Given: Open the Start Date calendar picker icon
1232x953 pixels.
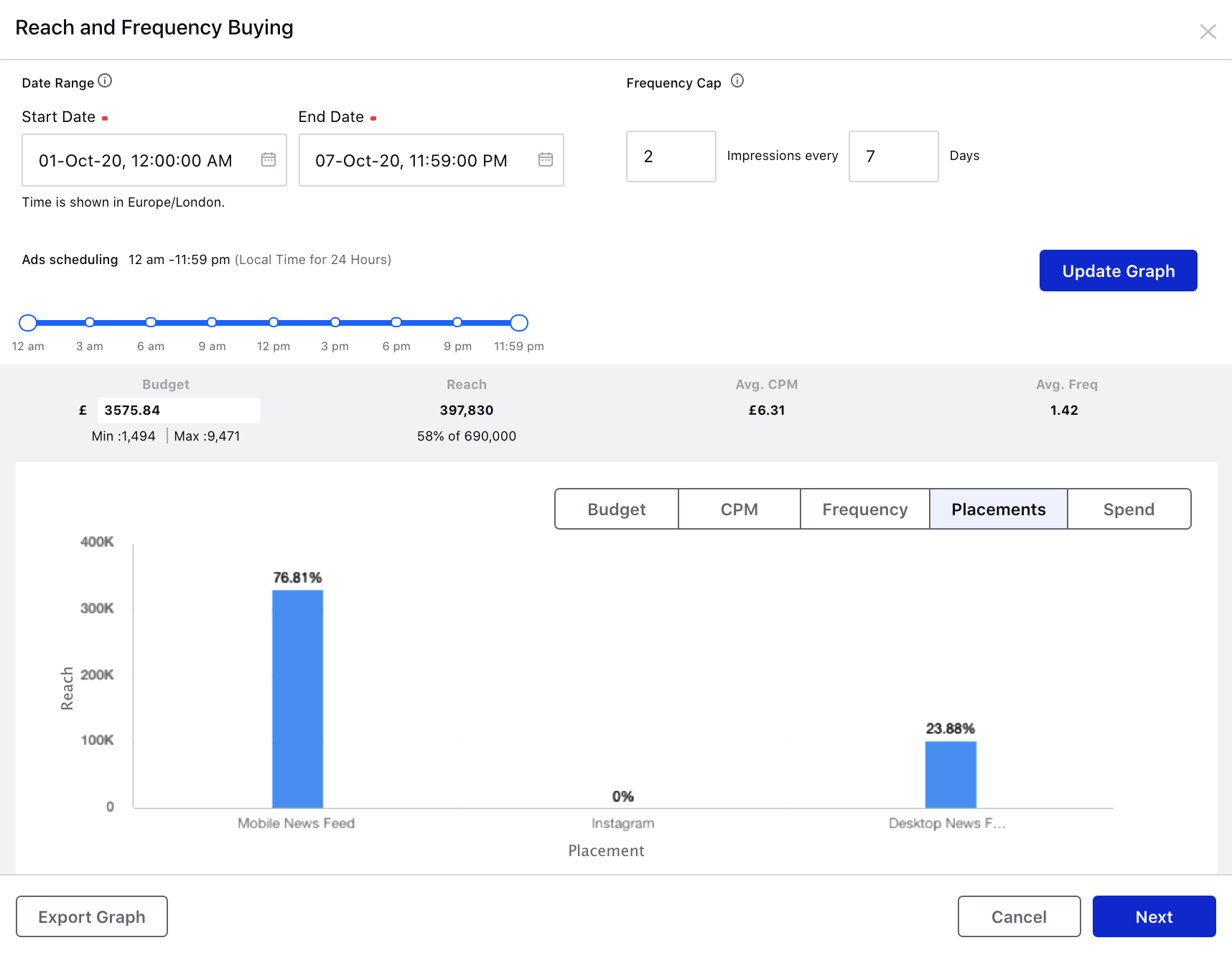Looking at the screenshot, I should point(269,159).
